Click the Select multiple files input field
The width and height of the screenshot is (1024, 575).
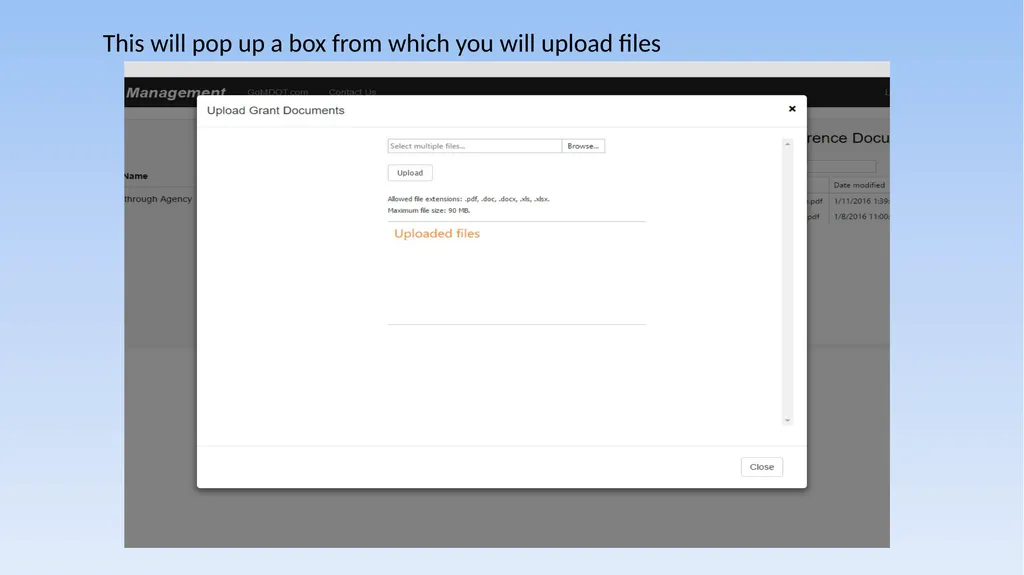[475, 146]
